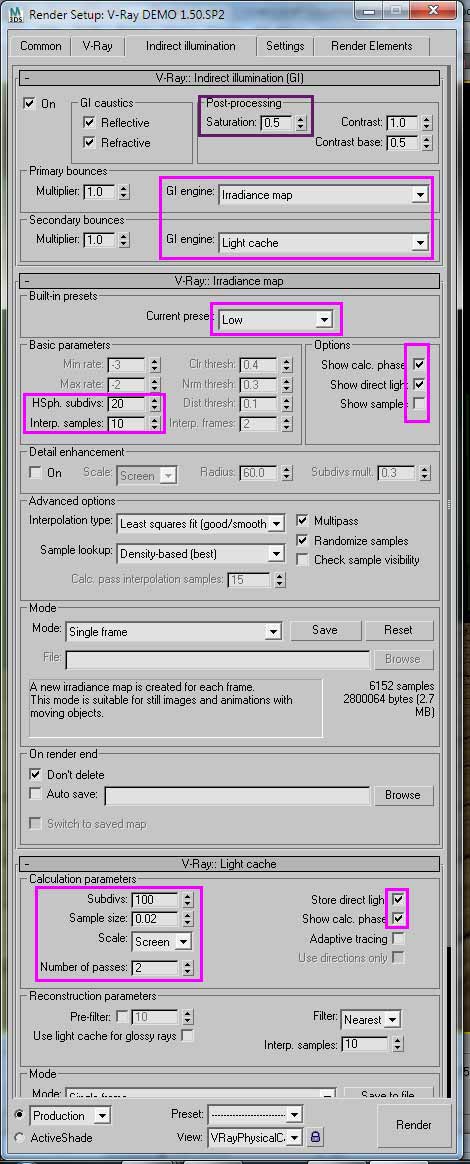Enable the Pre-filter checkbox
Viewport: 470px width, 1164px height.
pyautogui.click(x=123, y=1016)
